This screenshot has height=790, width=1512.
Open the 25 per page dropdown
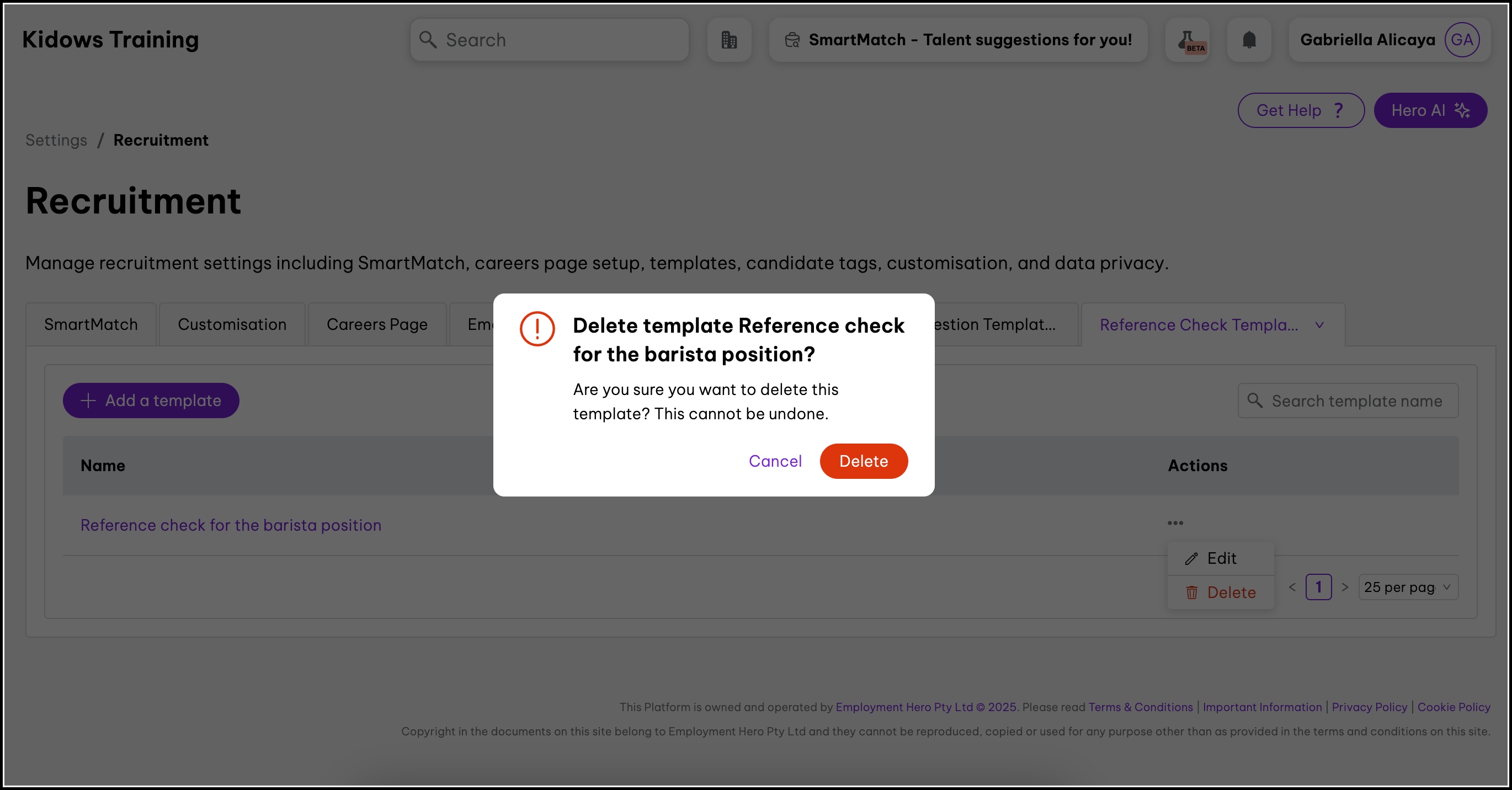point(1408,587)
